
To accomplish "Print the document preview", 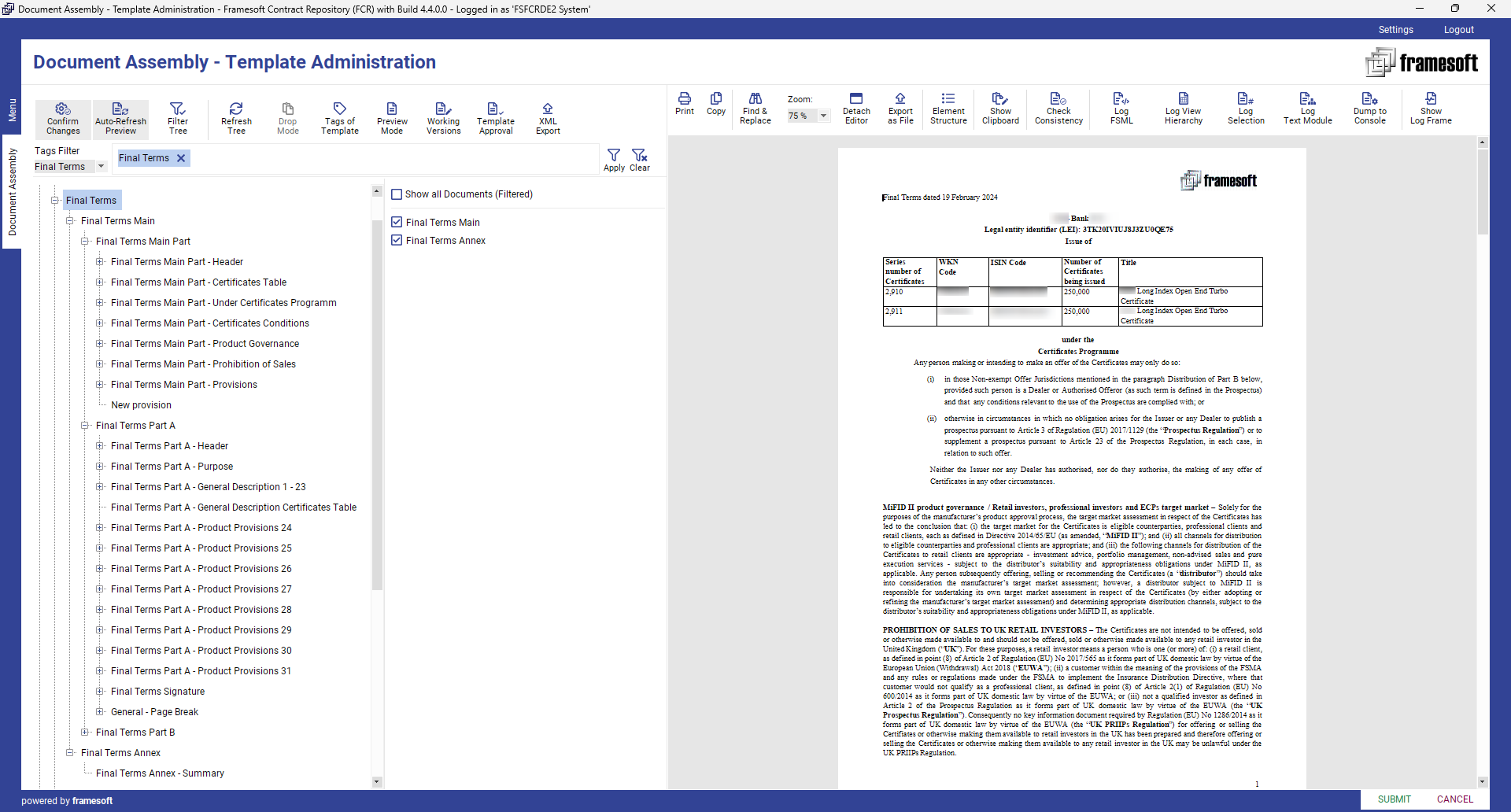I will pos(685,104).
